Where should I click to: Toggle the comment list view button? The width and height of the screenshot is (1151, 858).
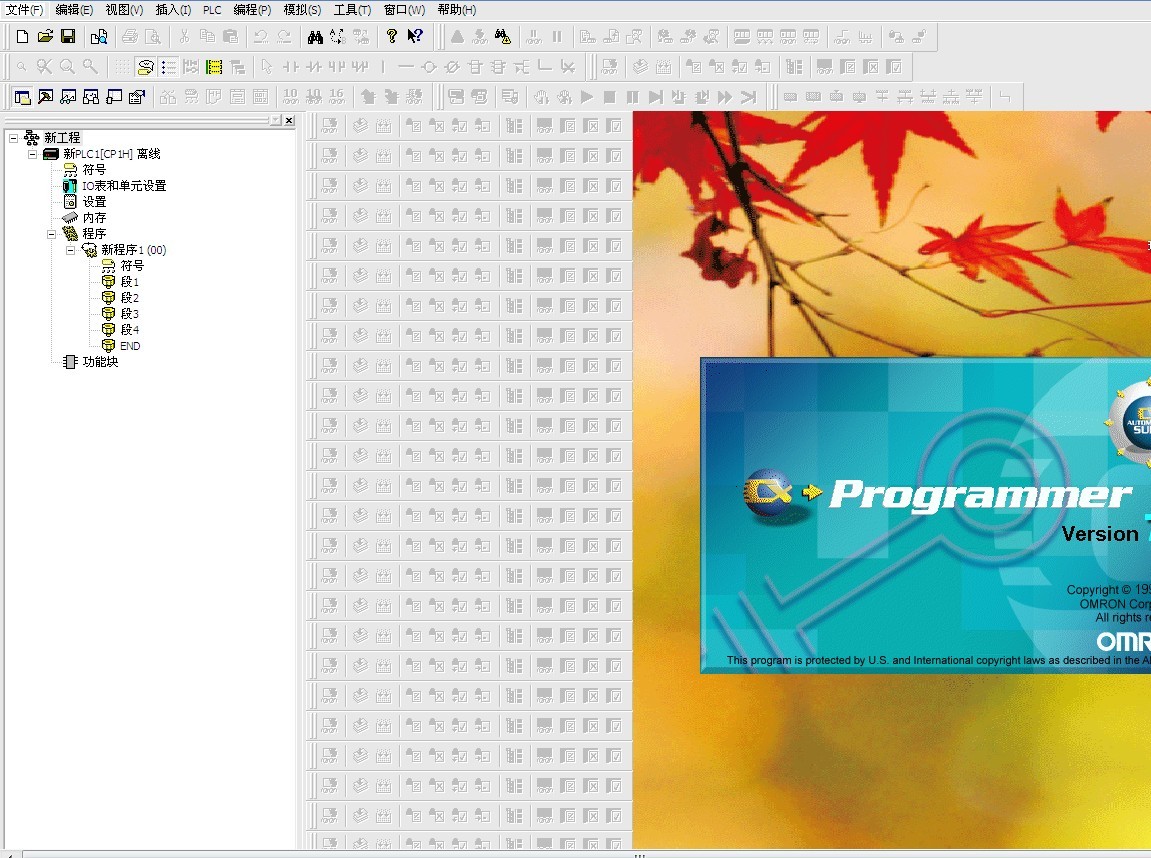pos(168,67)
